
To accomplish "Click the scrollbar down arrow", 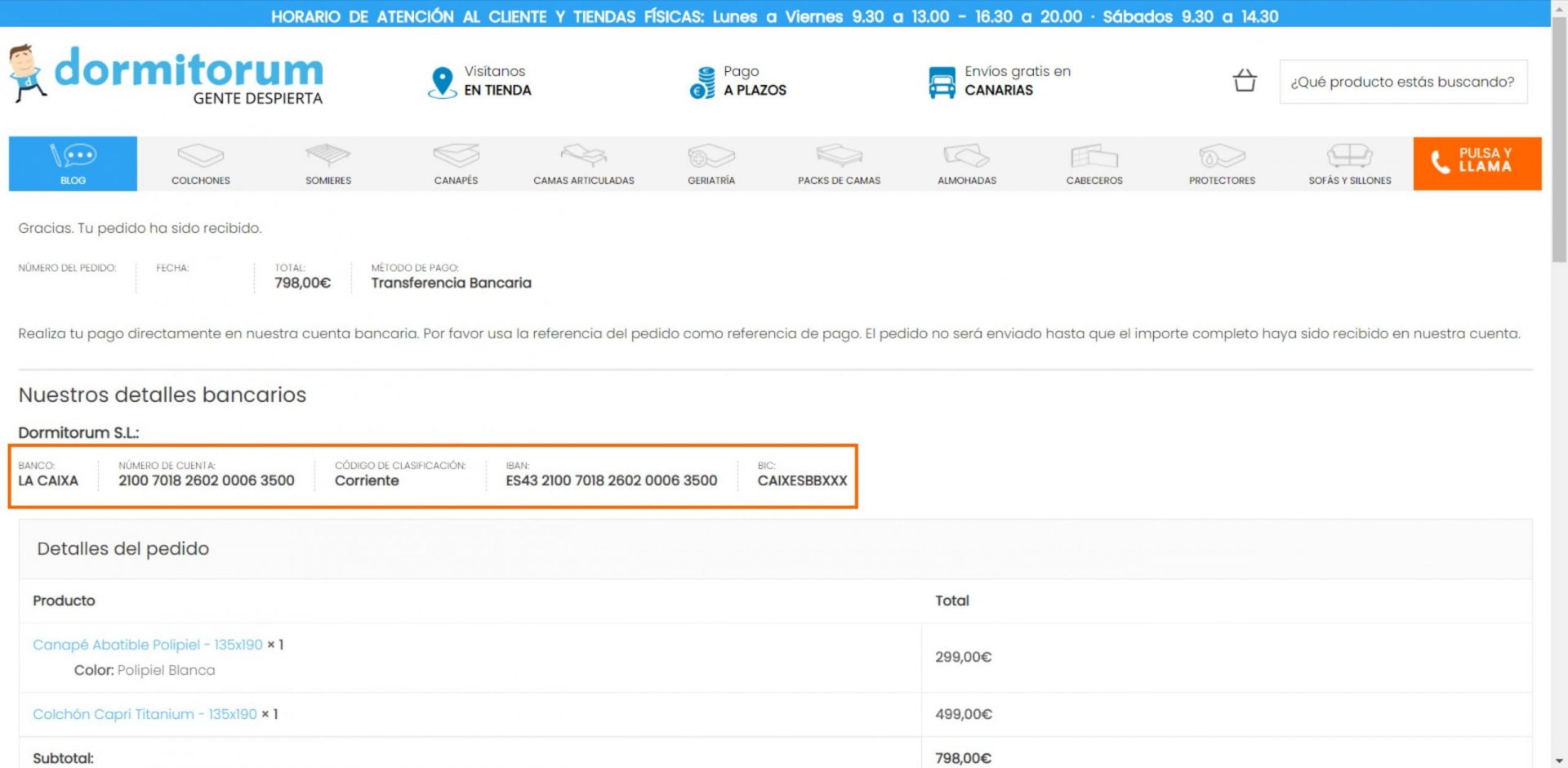I will [1559, 761].
